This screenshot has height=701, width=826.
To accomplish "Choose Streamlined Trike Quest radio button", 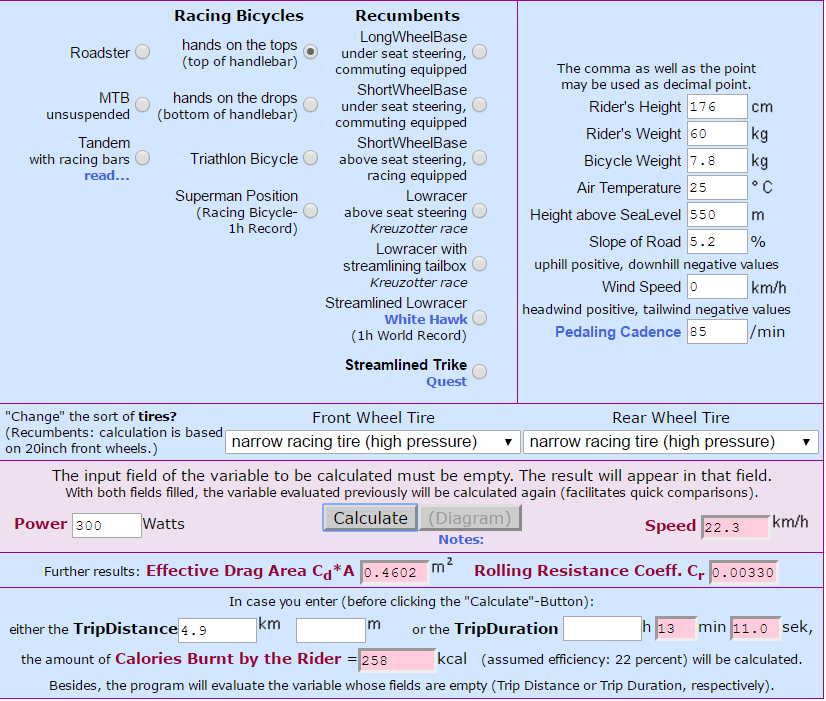I will [479, 372].
